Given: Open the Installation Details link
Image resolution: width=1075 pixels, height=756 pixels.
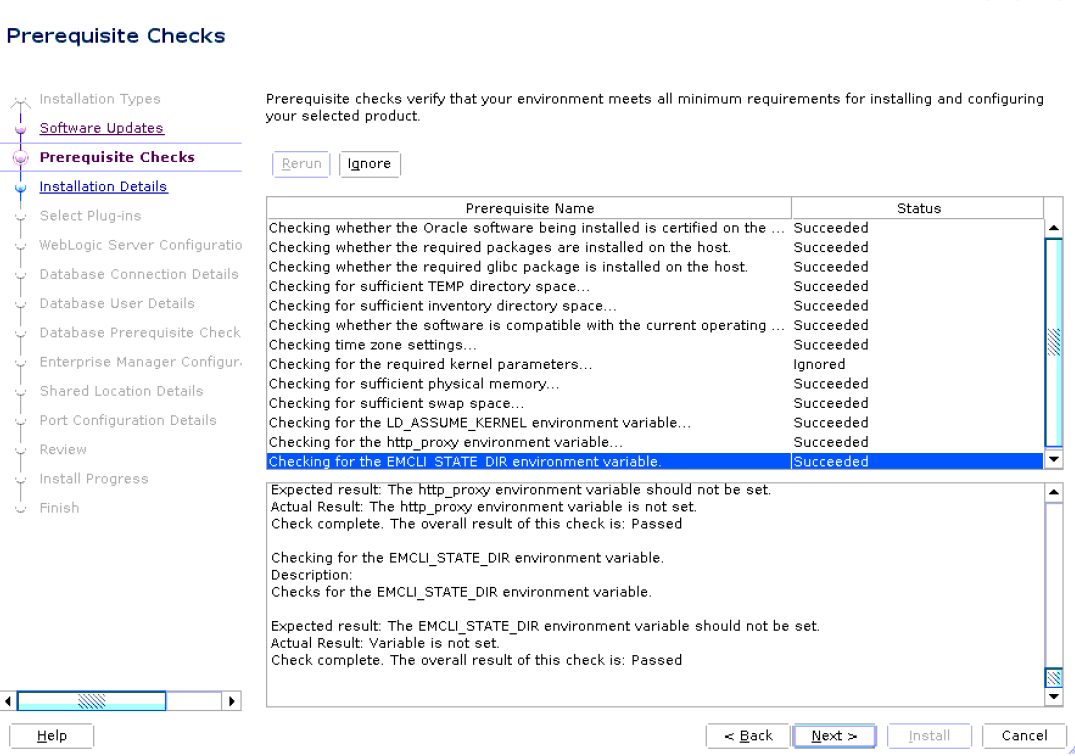Looking at the screenshot, I should click(x=103, y=186).
